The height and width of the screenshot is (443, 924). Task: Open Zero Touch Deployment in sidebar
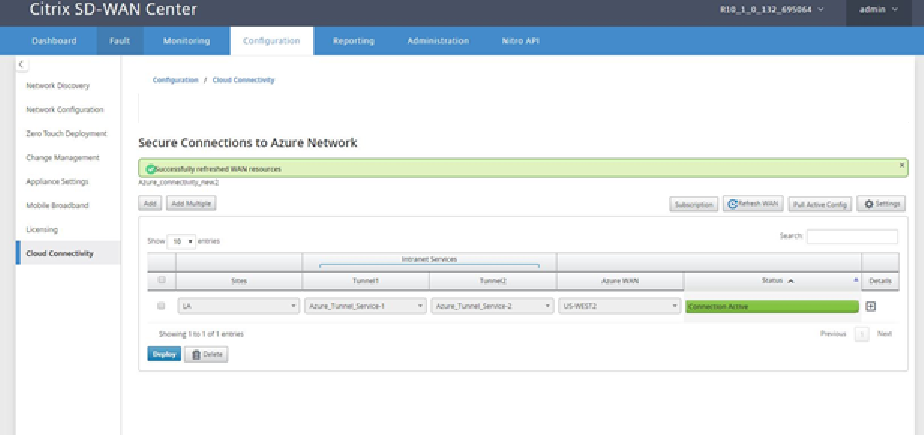coord(67,134)
